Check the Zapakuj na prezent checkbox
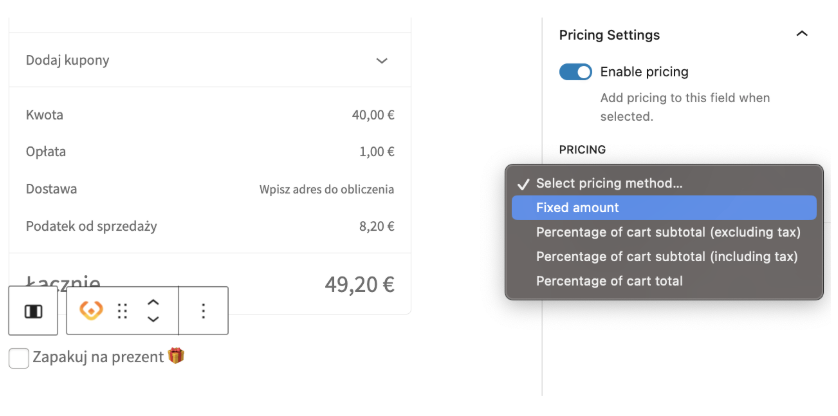 coord(18,358)
